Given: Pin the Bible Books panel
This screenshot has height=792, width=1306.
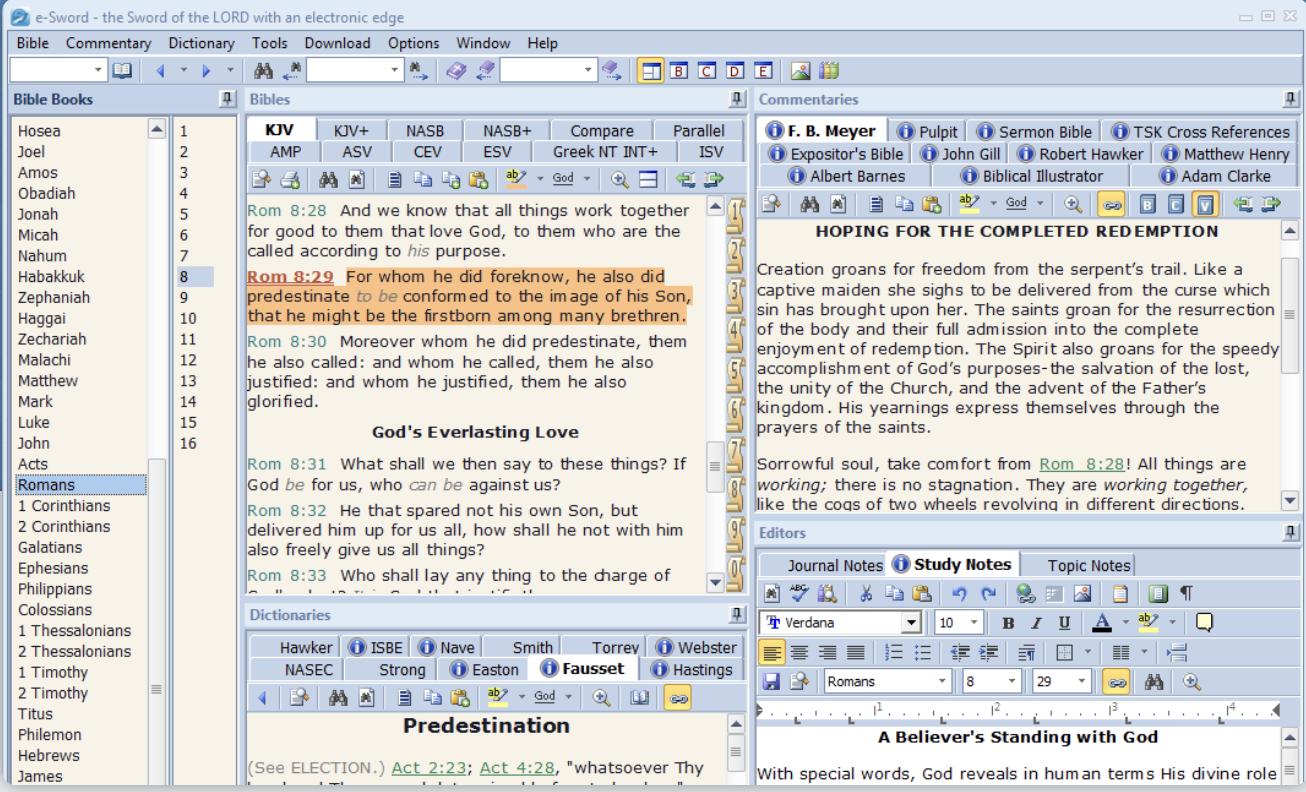Looking at the screenshot, I should 227,99.
